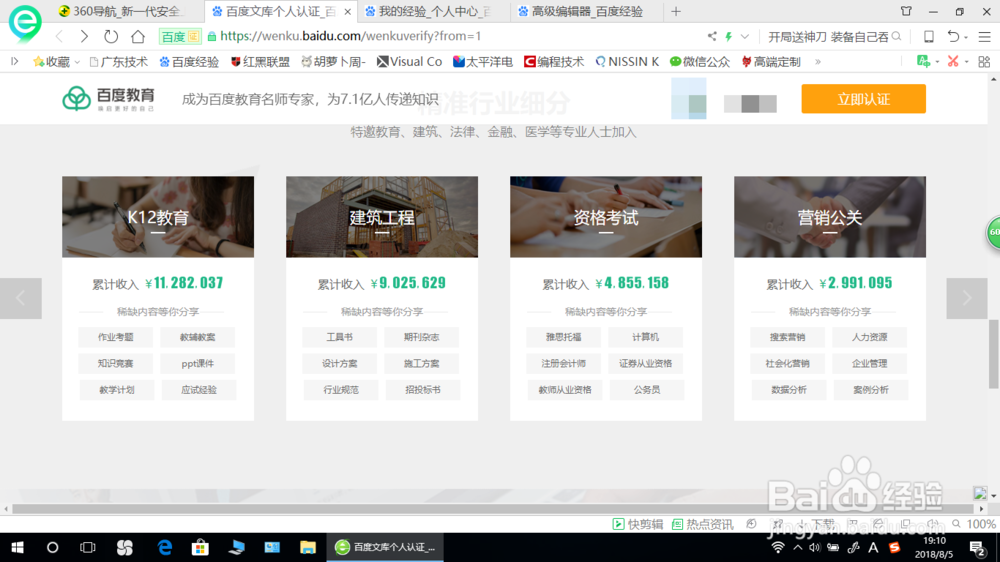This screenshot has width=1000, height=562.
Task: Expand more bookmarks with the double-chevron
Action: (x=818, y=62)
